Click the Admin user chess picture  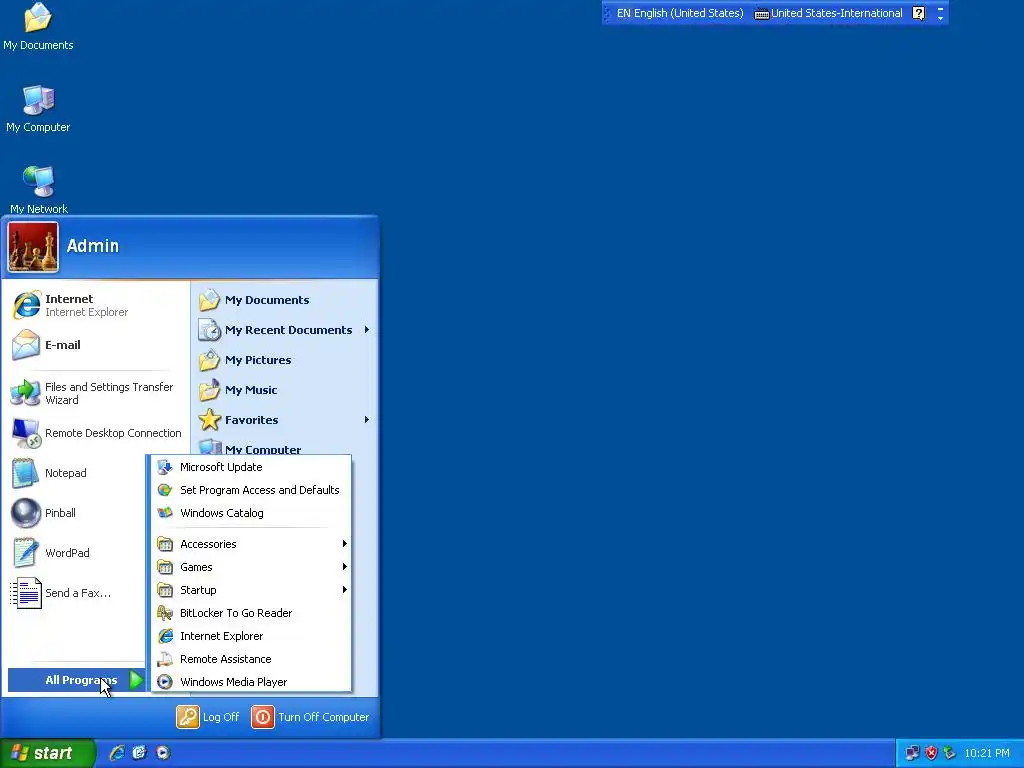click(33, 246)
